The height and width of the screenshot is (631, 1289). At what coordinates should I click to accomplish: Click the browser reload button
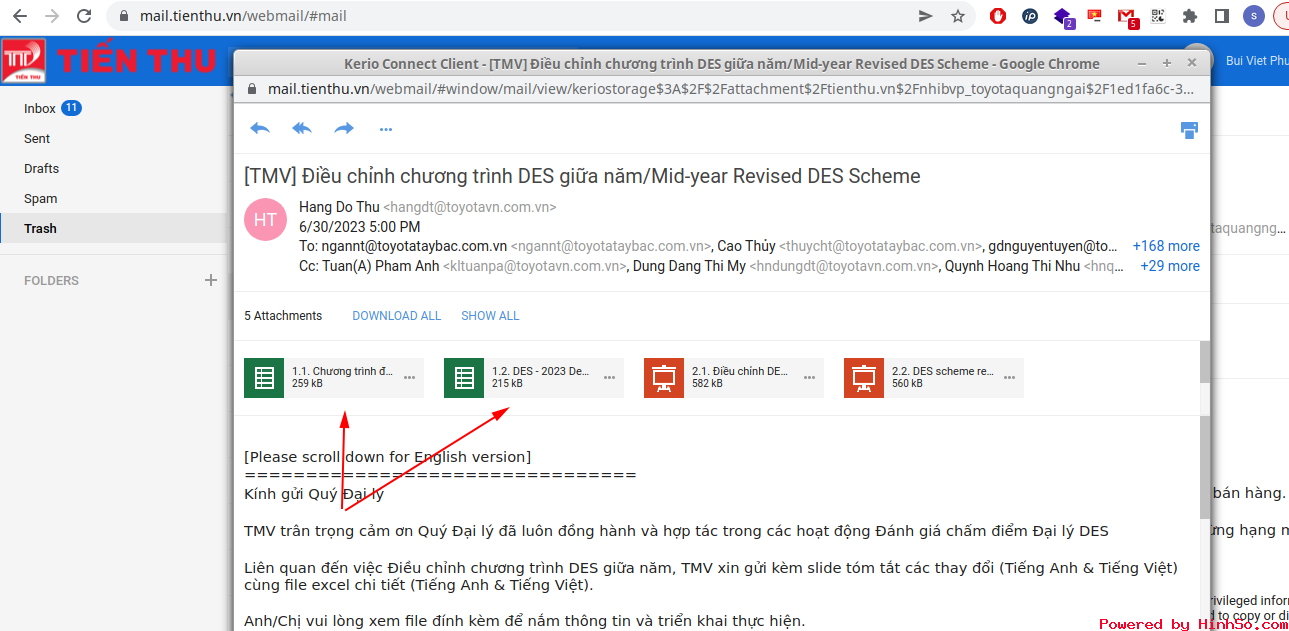point(84,16)
